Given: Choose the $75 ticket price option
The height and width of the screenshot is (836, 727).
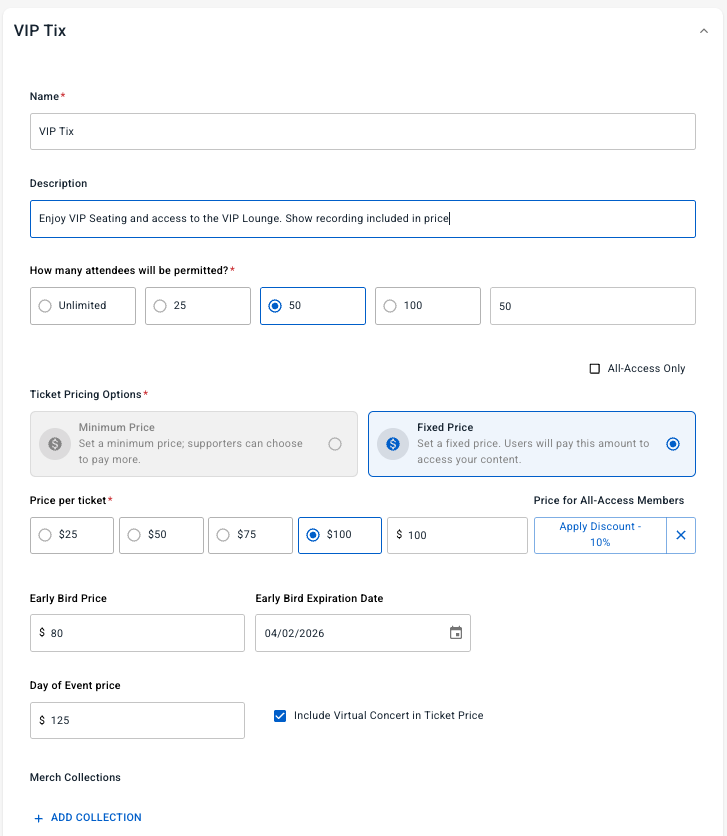Looking at the screenshot, I should 223,535.
